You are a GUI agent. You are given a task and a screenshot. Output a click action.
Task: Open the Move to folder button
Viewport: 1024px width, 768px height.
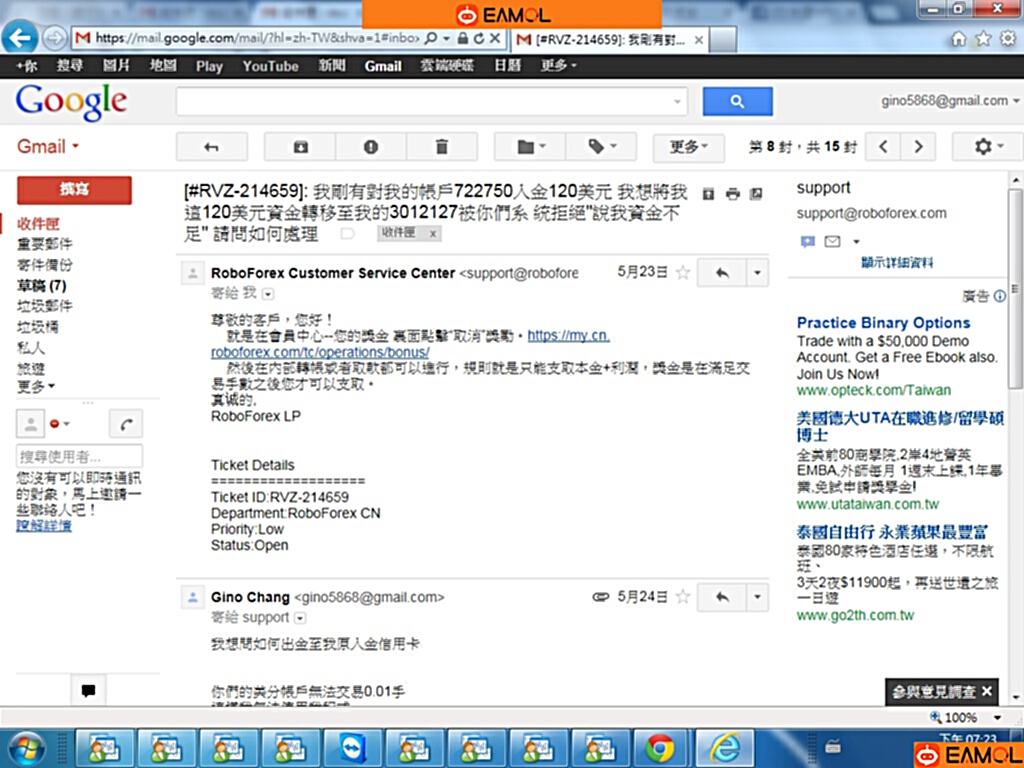pos(530,147)
